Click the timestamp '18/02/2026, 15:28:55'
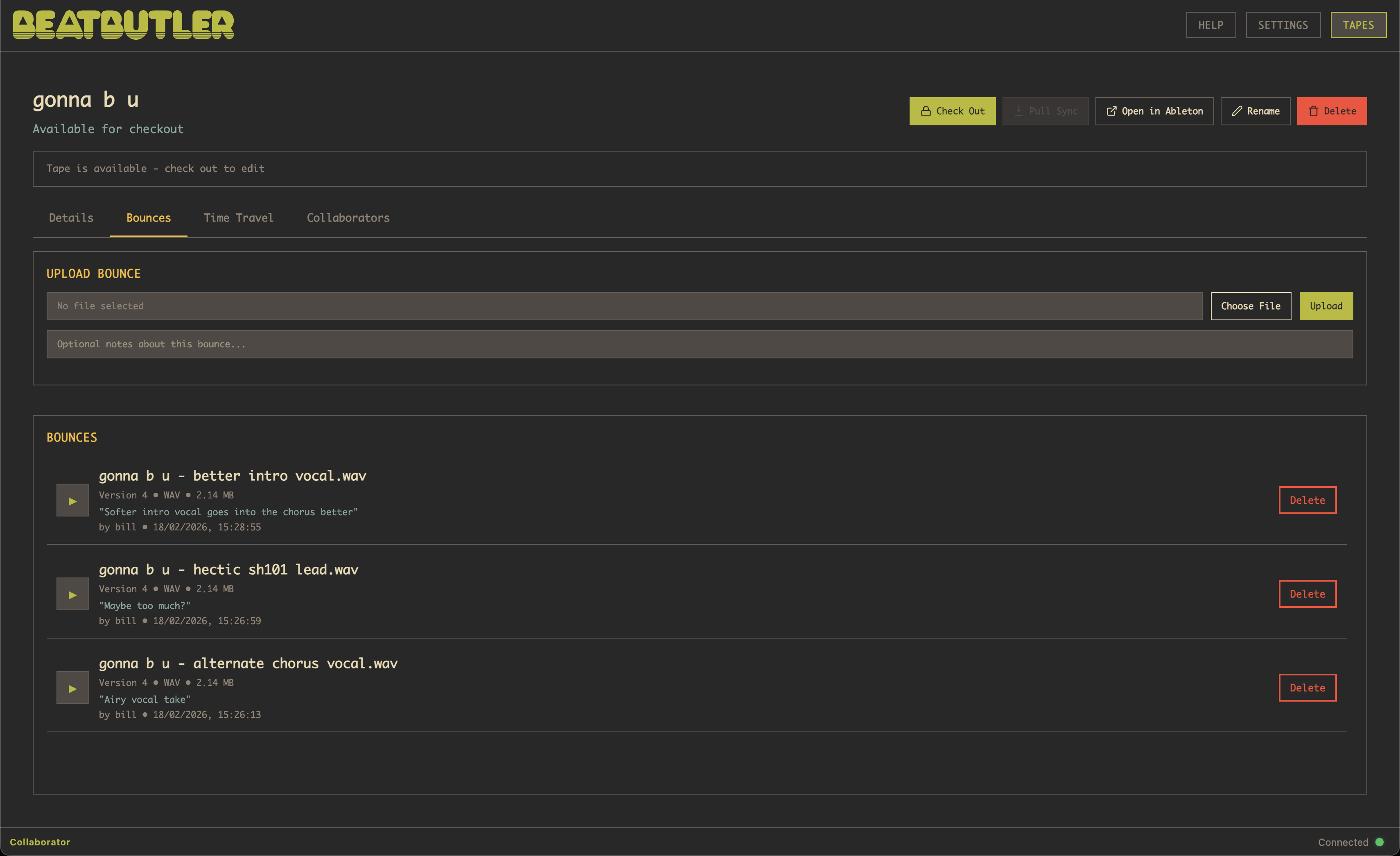Viewport: 1400px width, 856px height. coord(207,528)
